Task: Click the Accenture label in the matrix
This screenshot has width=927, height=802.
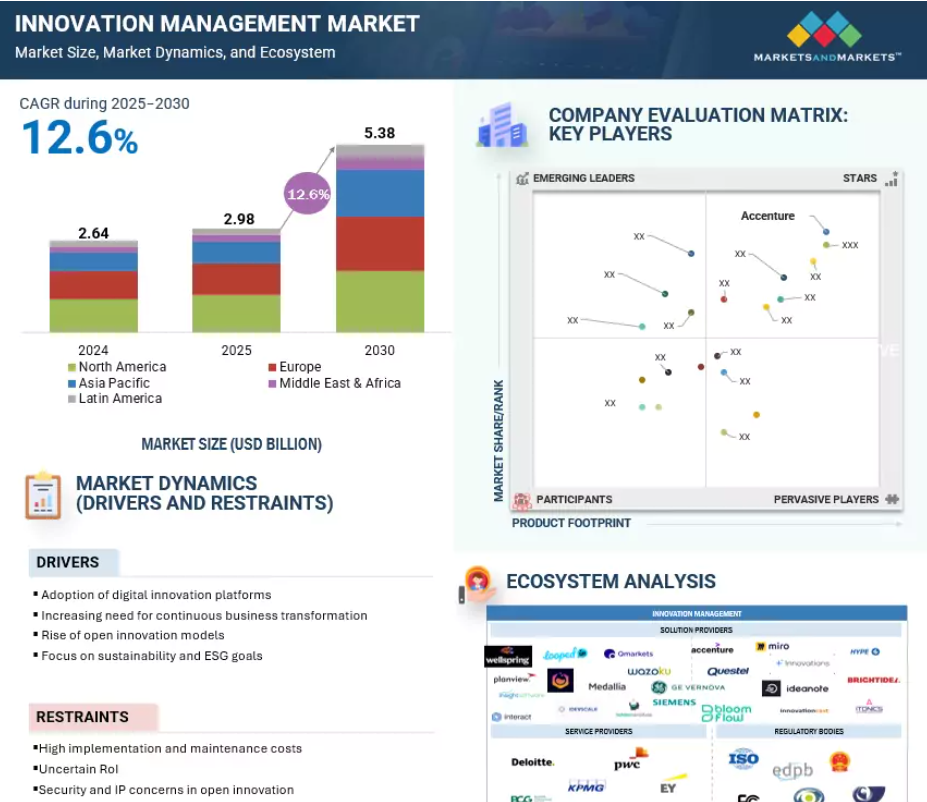Action: coord(767,216)
